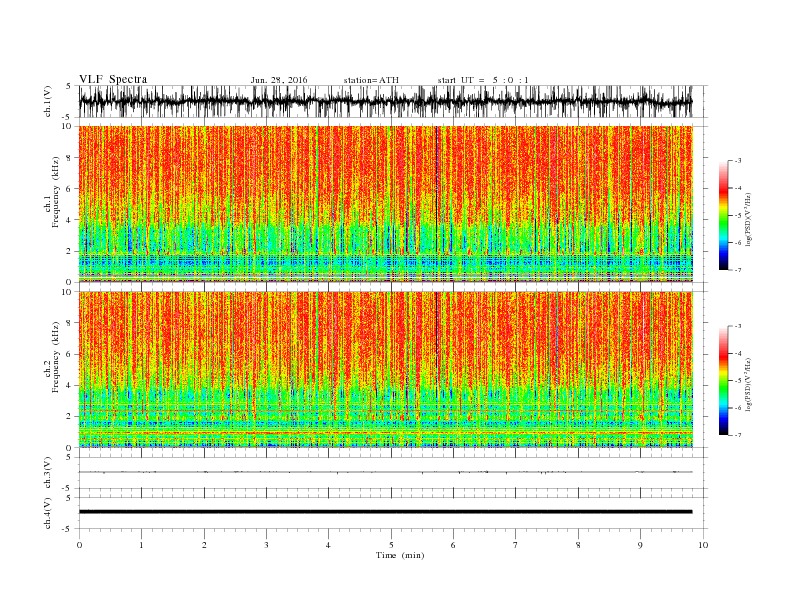Screen dimensions: 792x612
Task: Click the "-7" tick on ch.2 colorbar
Action: pyautogui.click(x=738, y=435)
